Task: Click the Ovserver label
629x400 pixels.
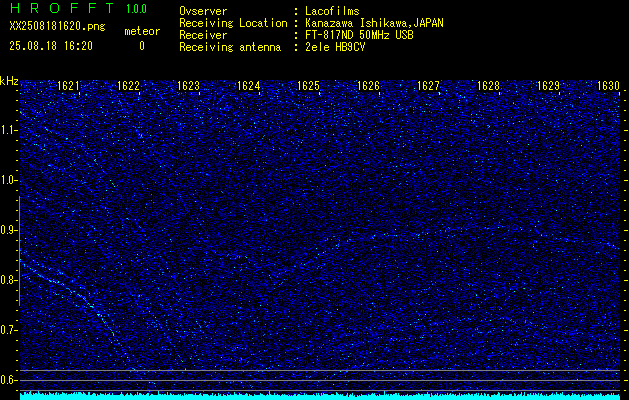Action: point(203,11)
